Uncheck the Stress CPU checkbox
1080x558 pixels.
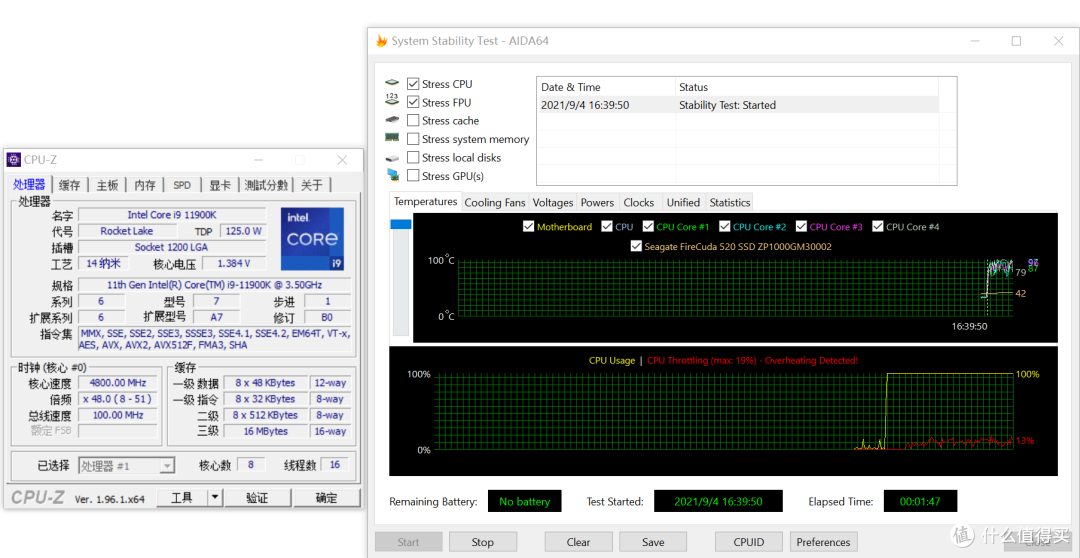[x=413, y=84]
